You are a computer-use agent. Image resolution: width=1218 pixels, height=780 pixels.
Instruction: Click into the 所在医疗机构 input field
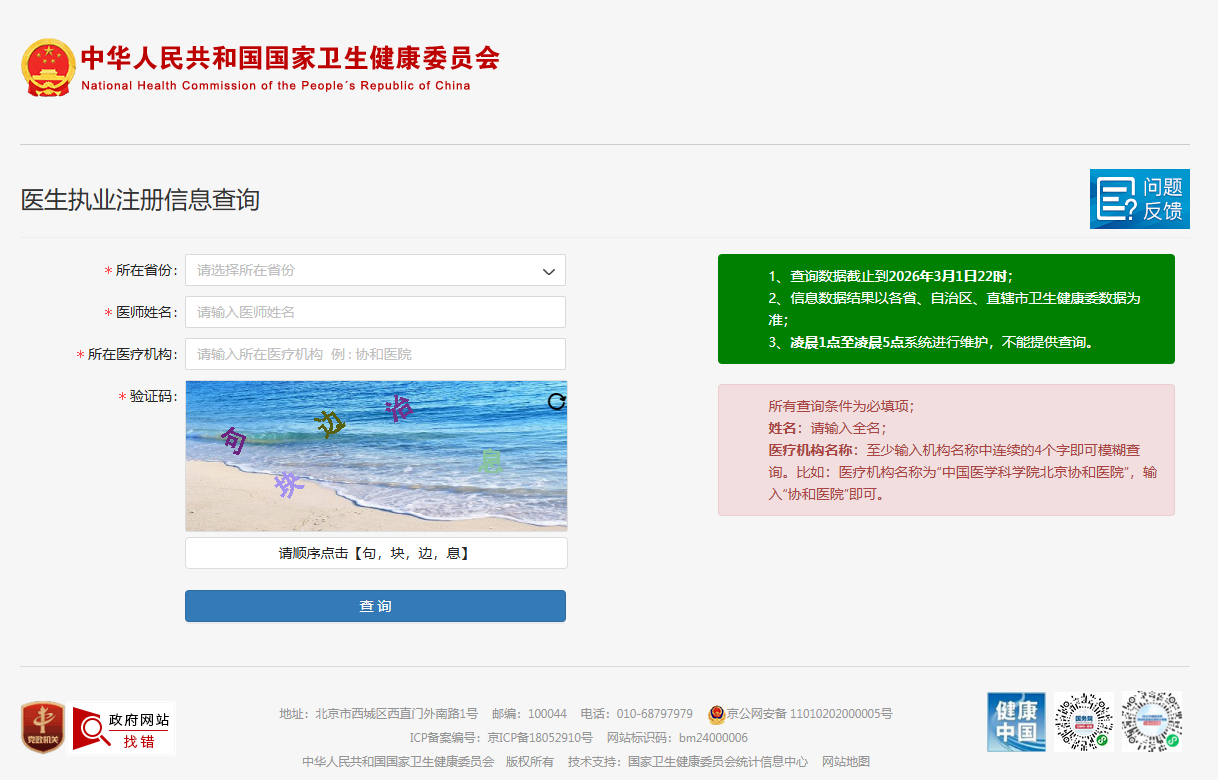click(375, 354)
